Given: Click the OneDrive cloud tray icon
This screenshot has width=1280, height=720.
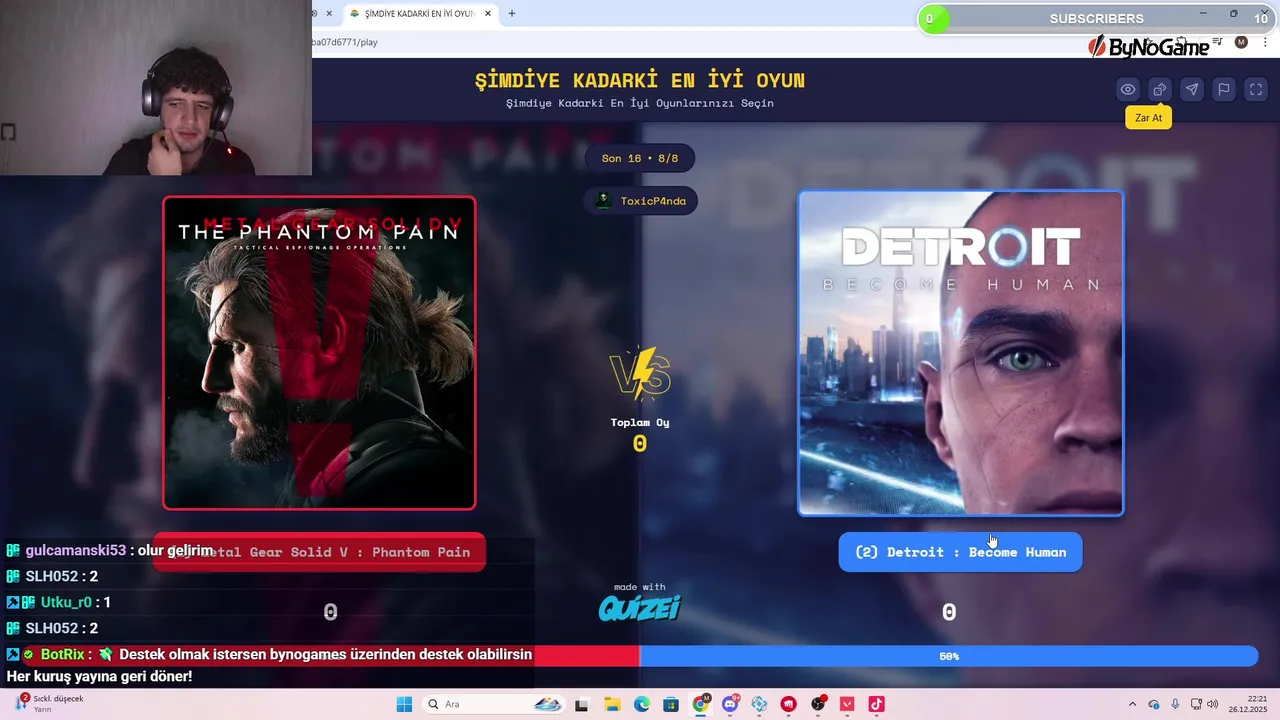Looking at the screenshot, I should point(1154,704).
